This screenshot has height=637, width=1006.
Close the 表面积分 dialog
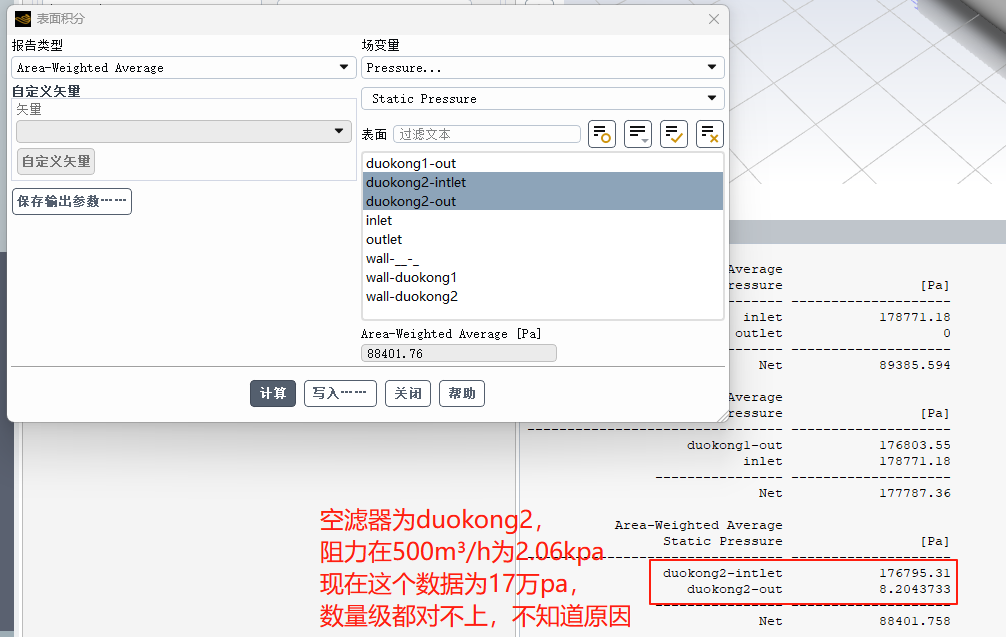pyautogui.click(x=713, y=19)
